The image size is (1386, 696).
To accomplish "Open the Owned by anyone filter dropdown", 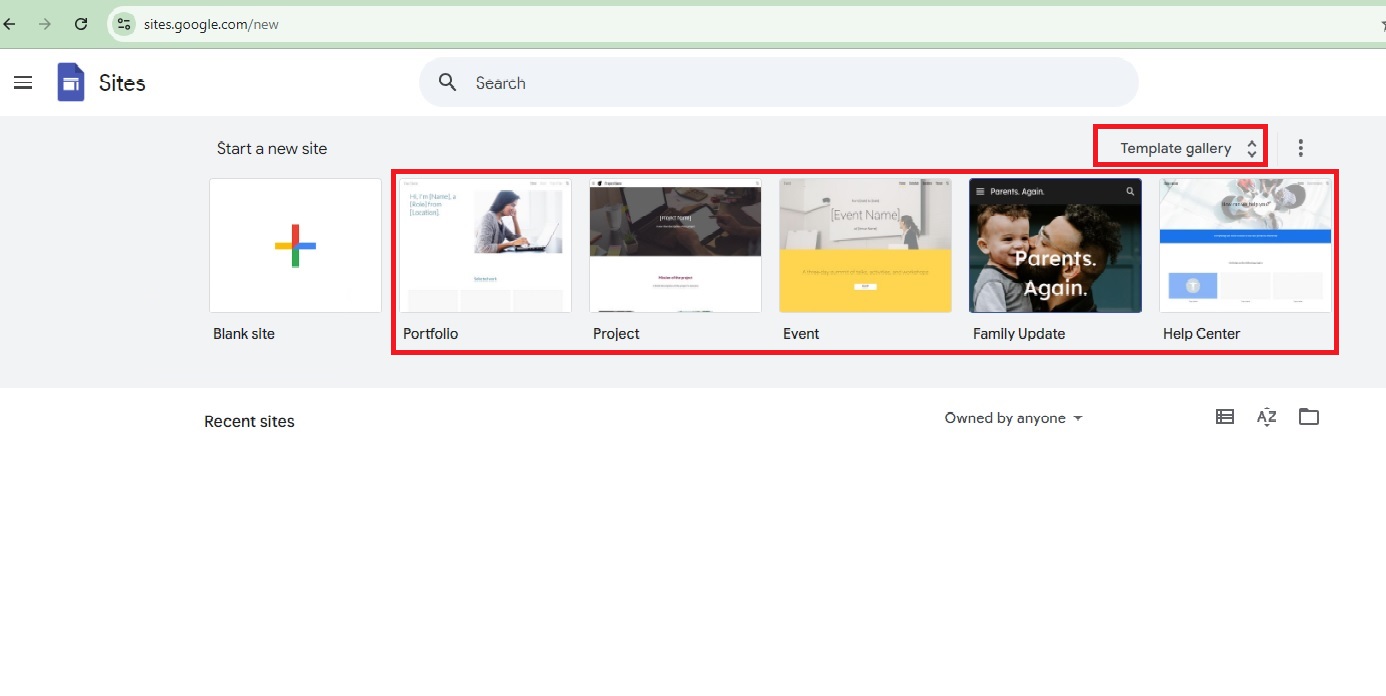I will coord(1013,418).
